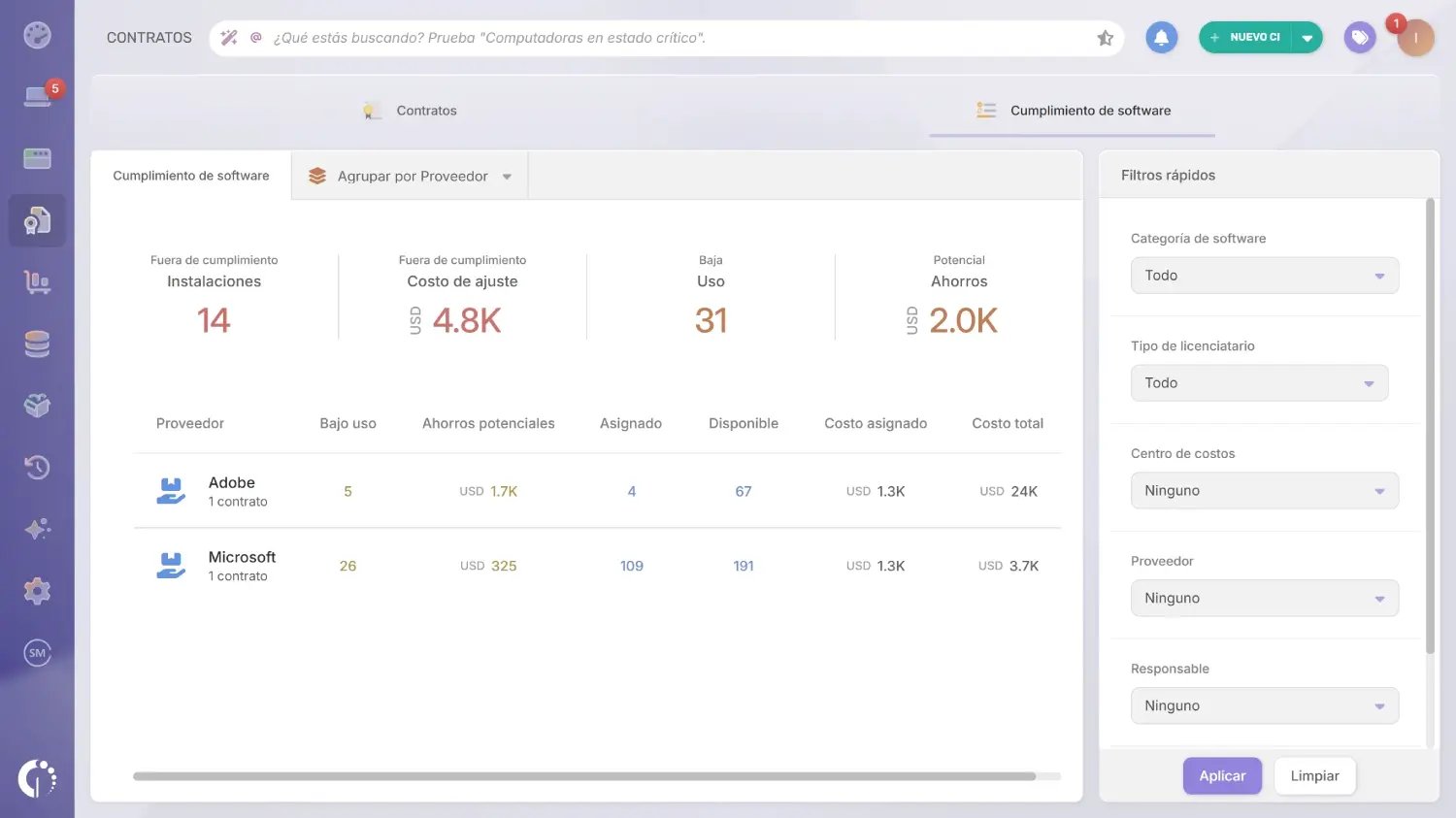Click the Costo de ajuste value 4.8K
Image resolution: width=1456 pixels, height=818 pixels.
tap(467, 320)
